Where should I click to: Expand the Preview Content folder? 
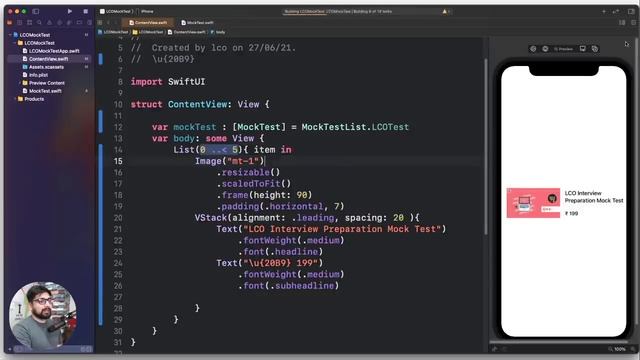tap(20, 83)
